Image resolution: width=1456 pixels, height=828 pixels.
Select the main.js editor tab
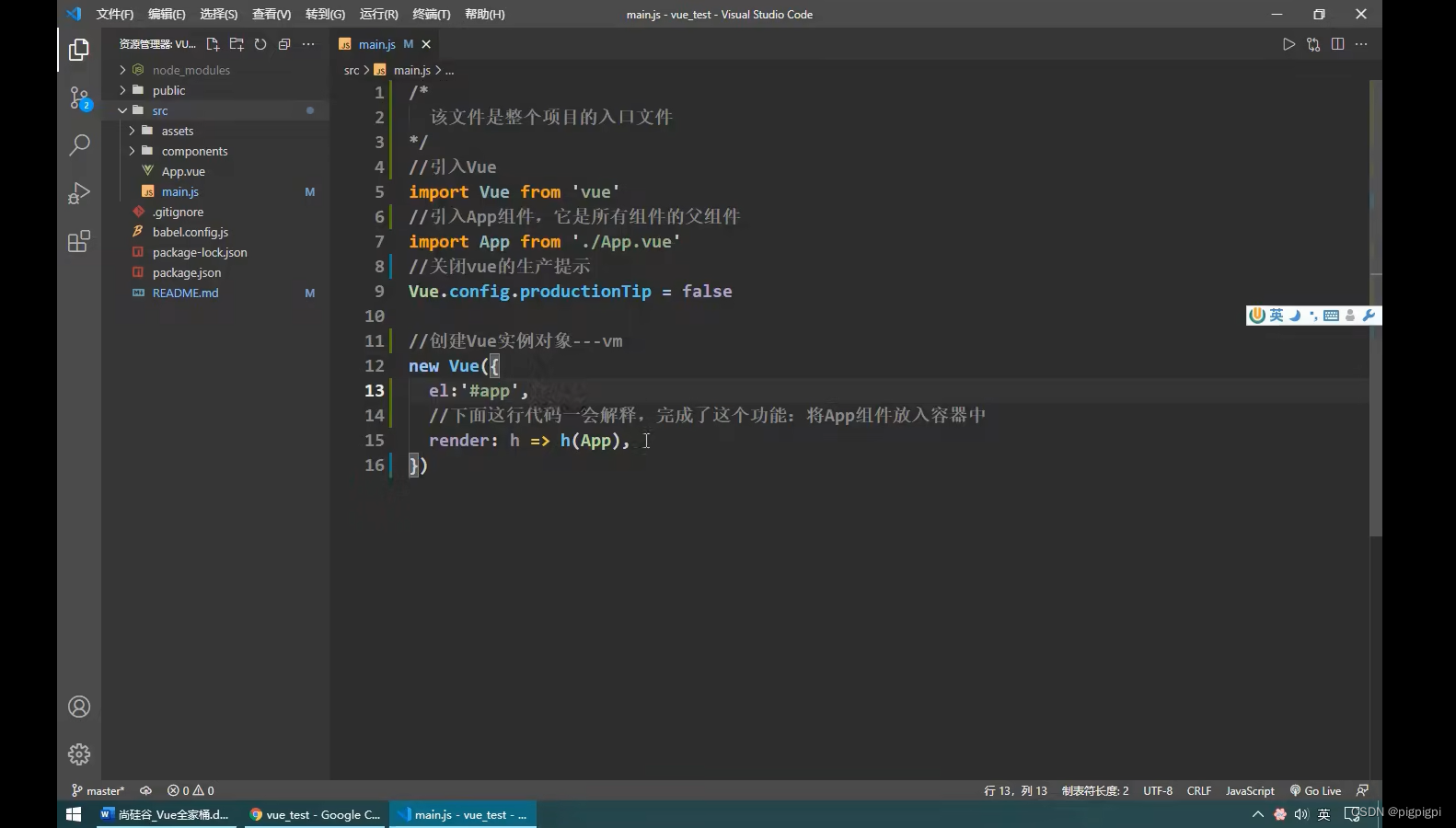pos(384,44)
